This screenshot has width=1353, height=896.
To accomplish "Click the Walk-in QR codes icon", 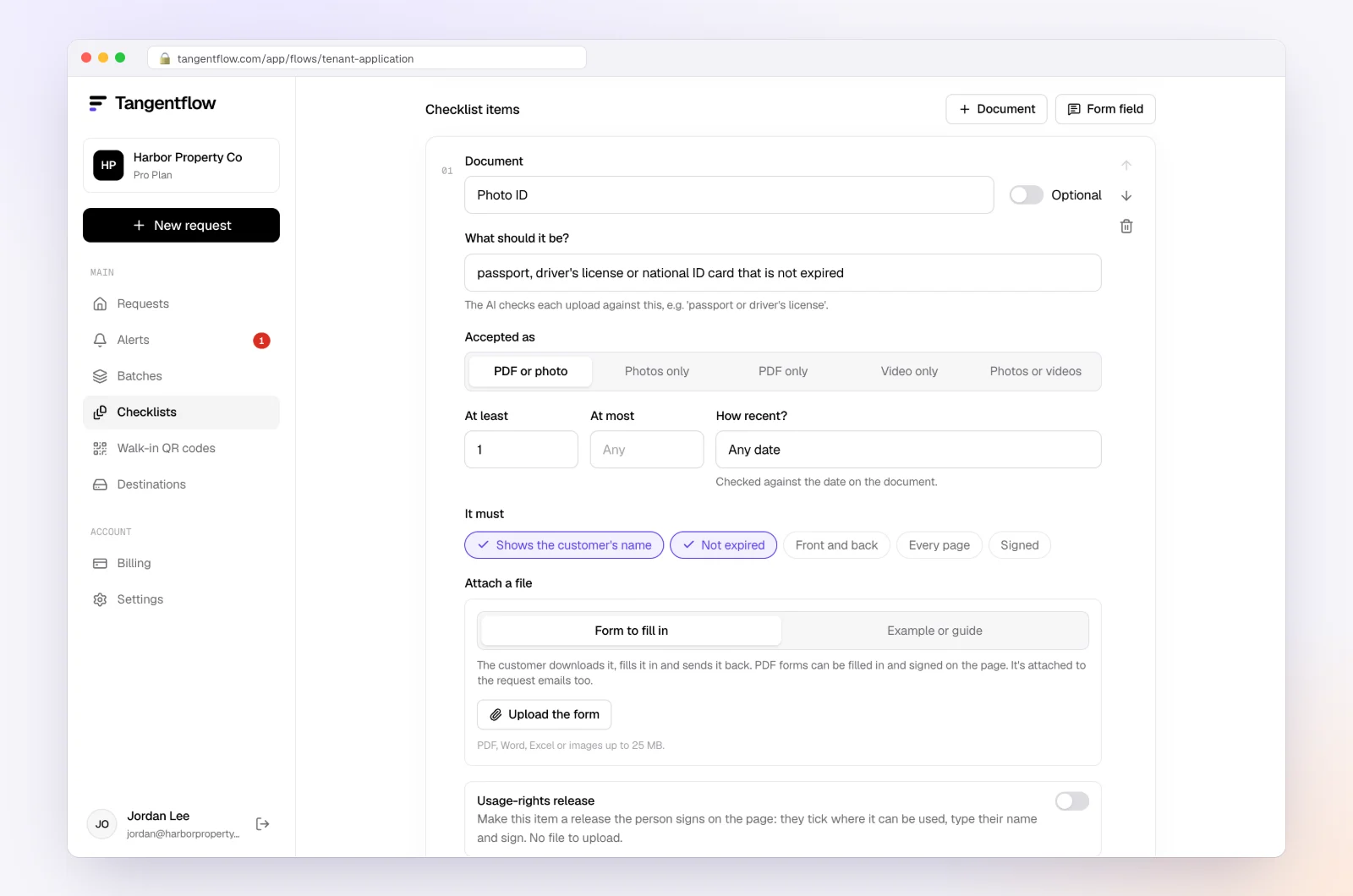I will pyautogui.click(x=100, y=449).
